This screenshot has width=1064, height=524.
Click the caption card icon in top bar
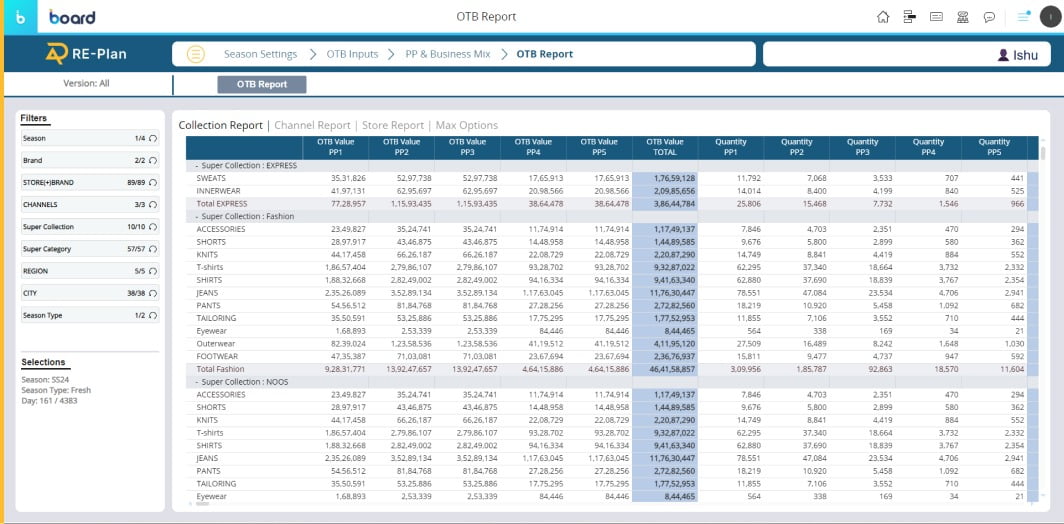click(x=936, y=17)
